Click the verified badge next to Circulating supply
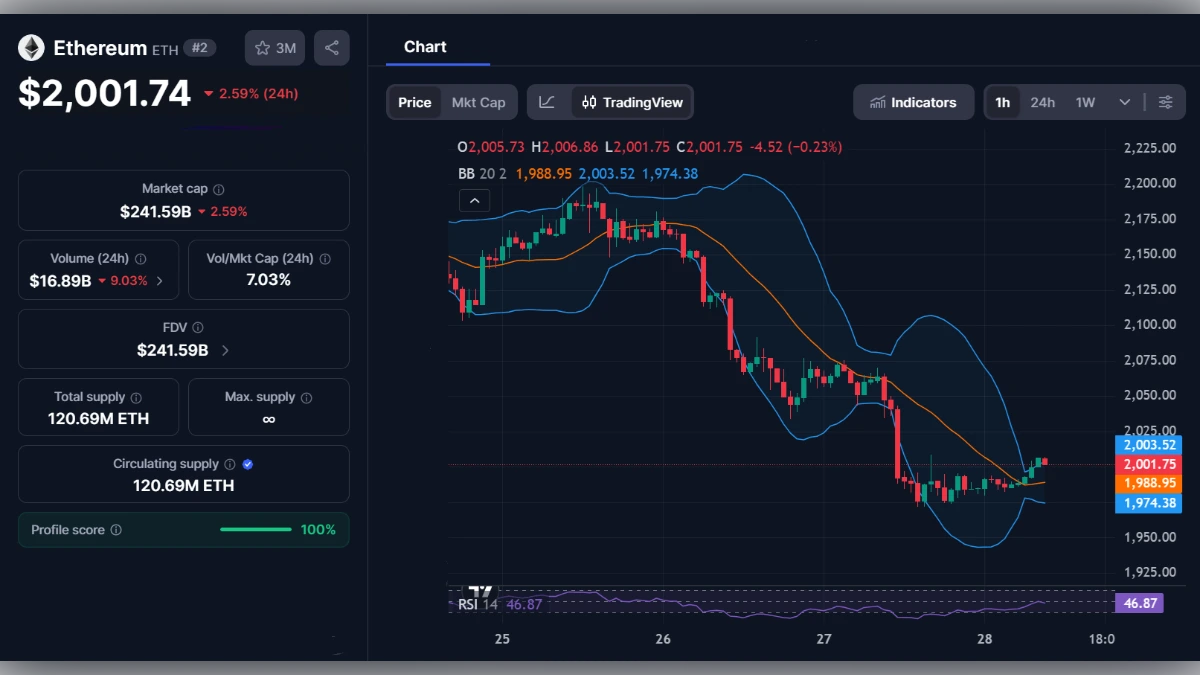Viewport: 1200px width, 675px height. point(248,463)
